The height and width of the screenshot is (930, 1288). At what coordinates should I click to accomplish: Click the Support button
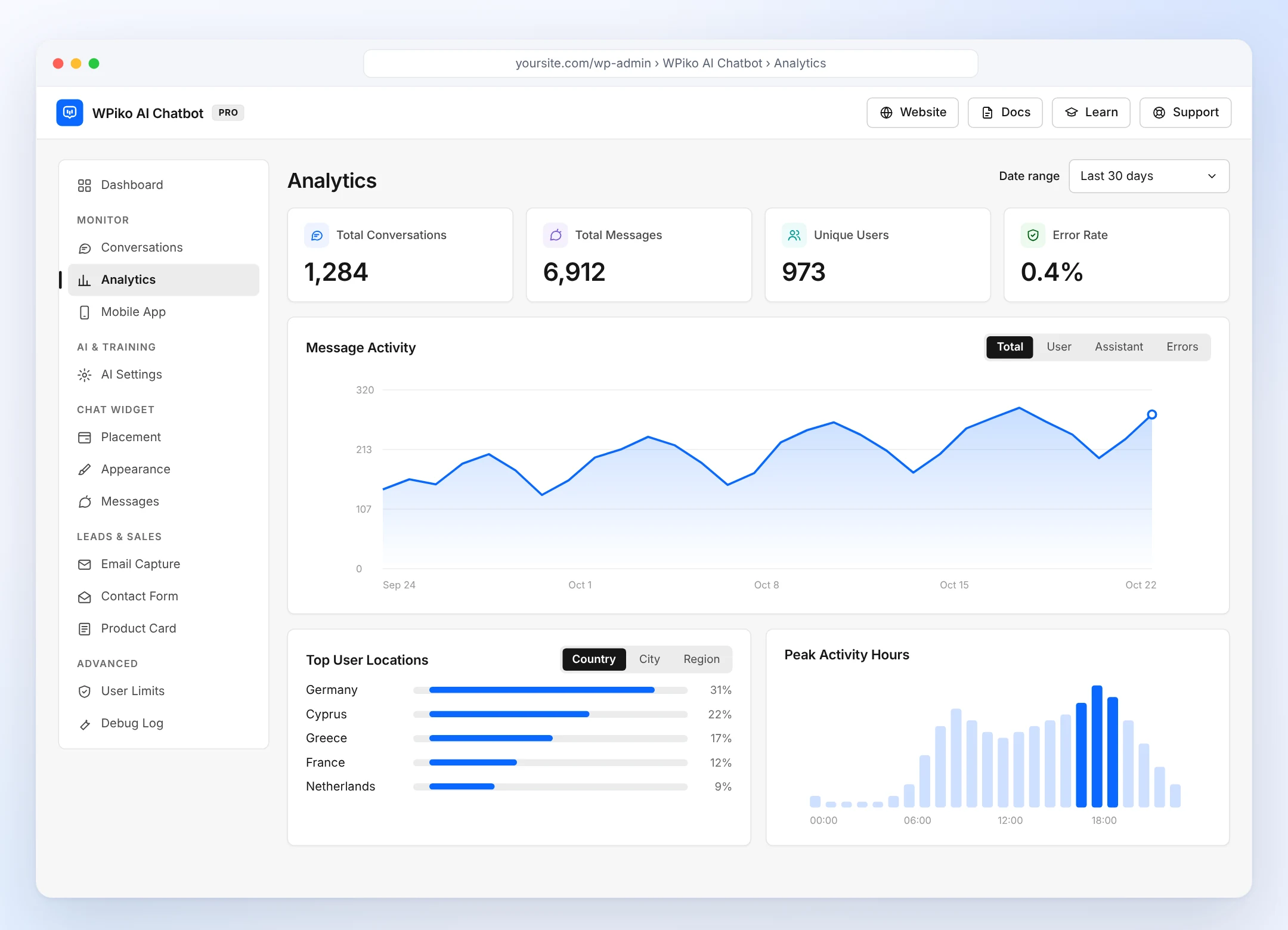1185,113
